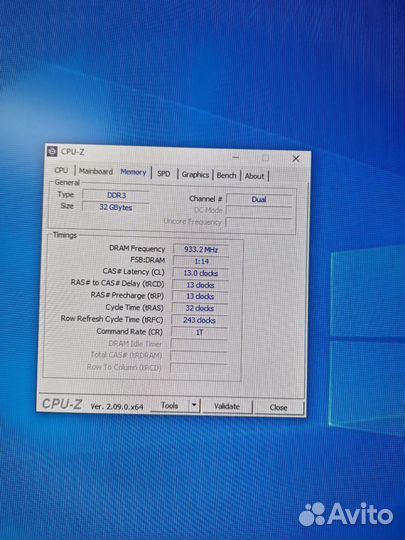The width and height of the screenshot is (405, 540).
Task: Open the About tab
Action: click(x=254, y=176)
